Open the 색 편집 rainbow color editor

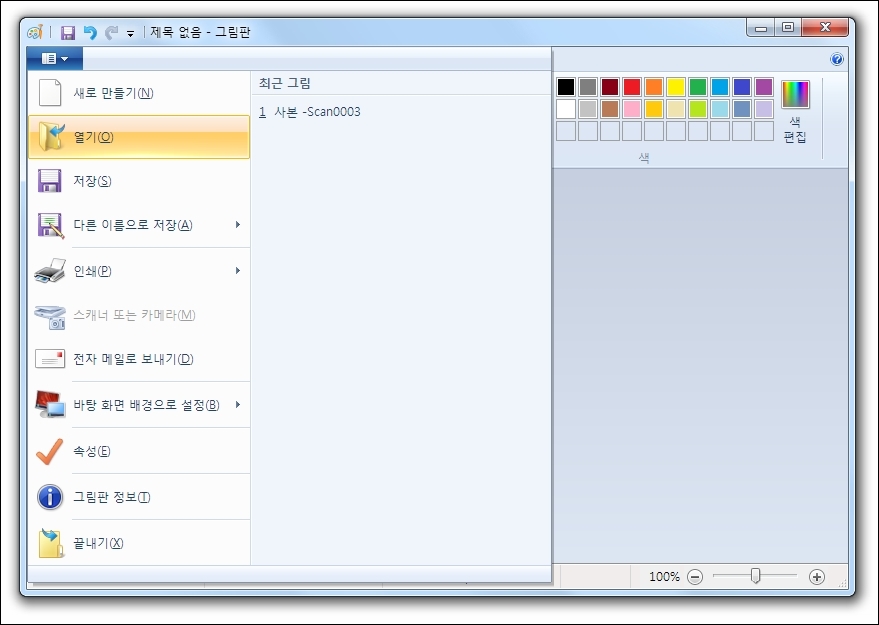click(x=795, y=111)
